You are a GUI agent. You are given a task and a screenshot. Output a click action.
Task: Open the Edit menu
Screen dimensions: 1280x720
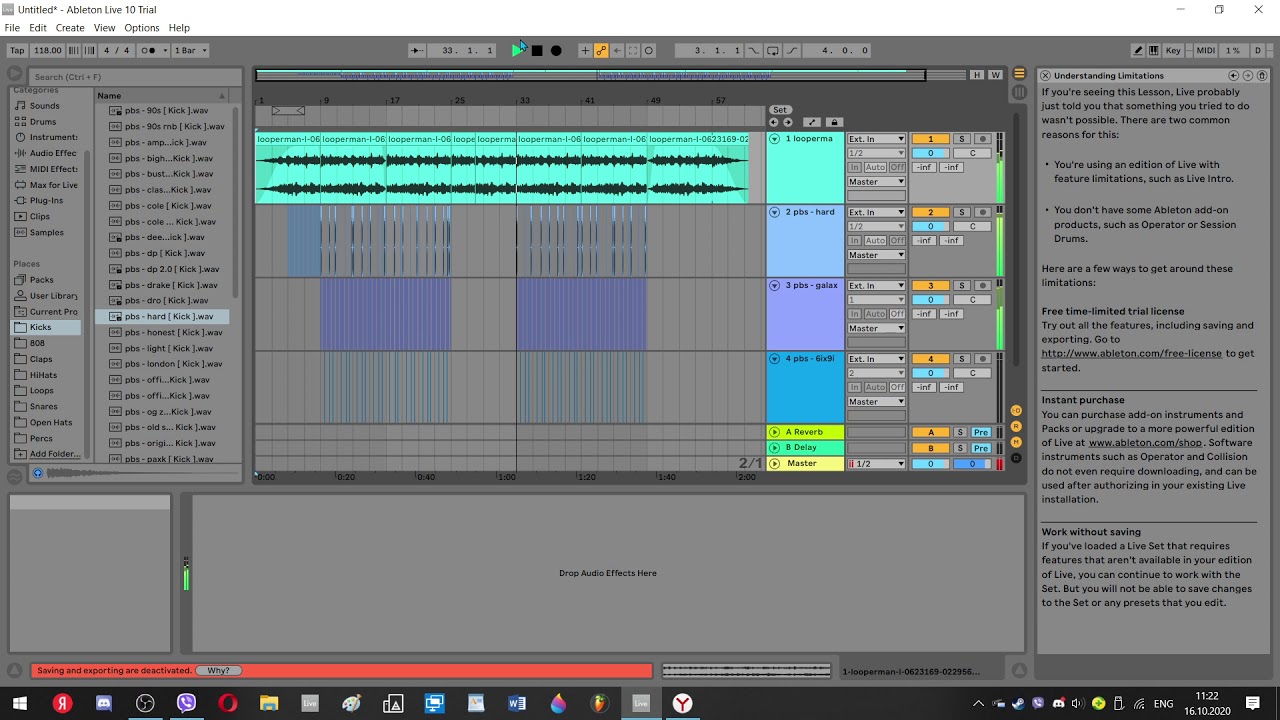click(38, 28)
